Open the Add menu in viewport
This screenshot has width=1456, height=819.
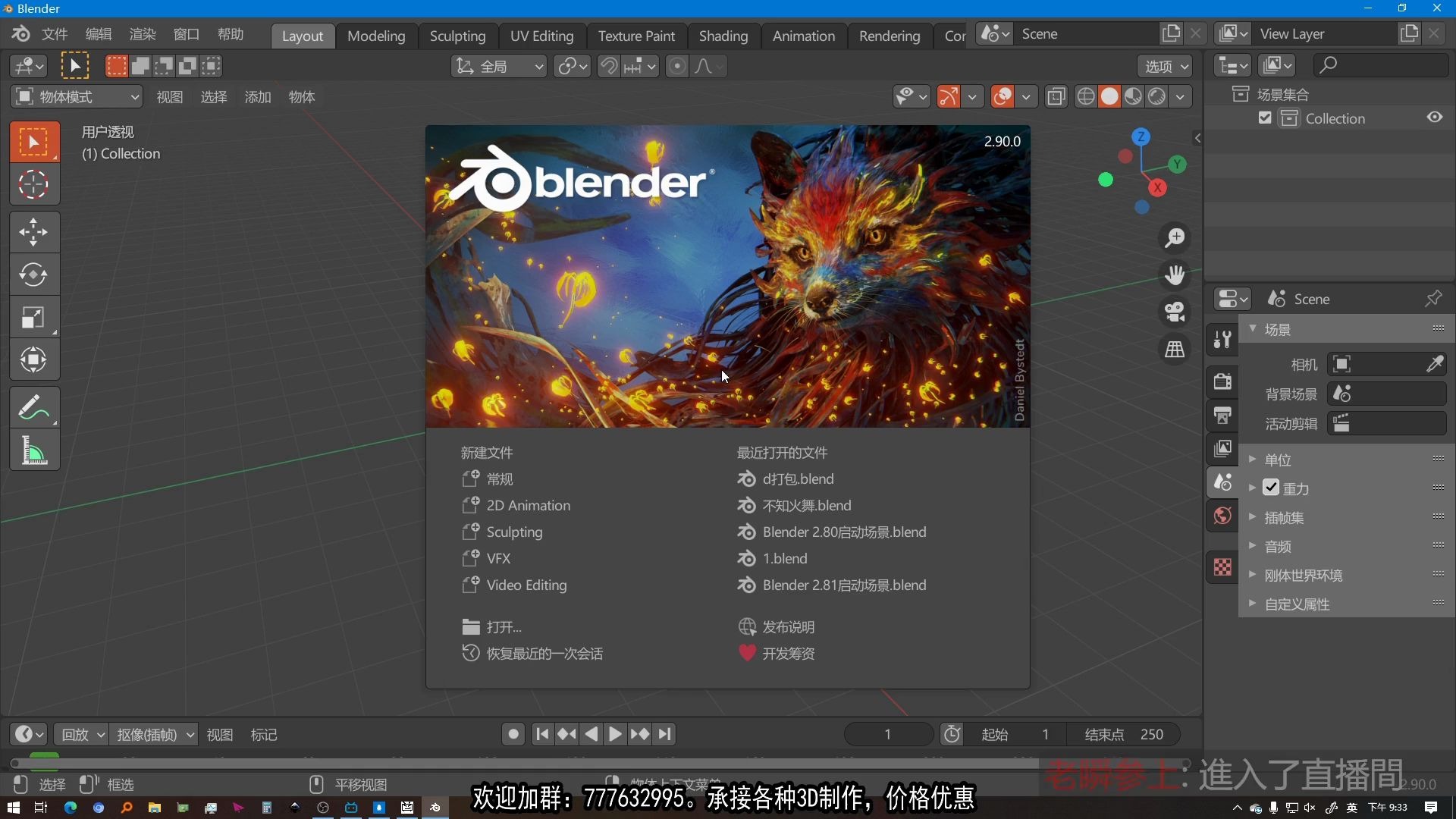click(x=258, y=96)
